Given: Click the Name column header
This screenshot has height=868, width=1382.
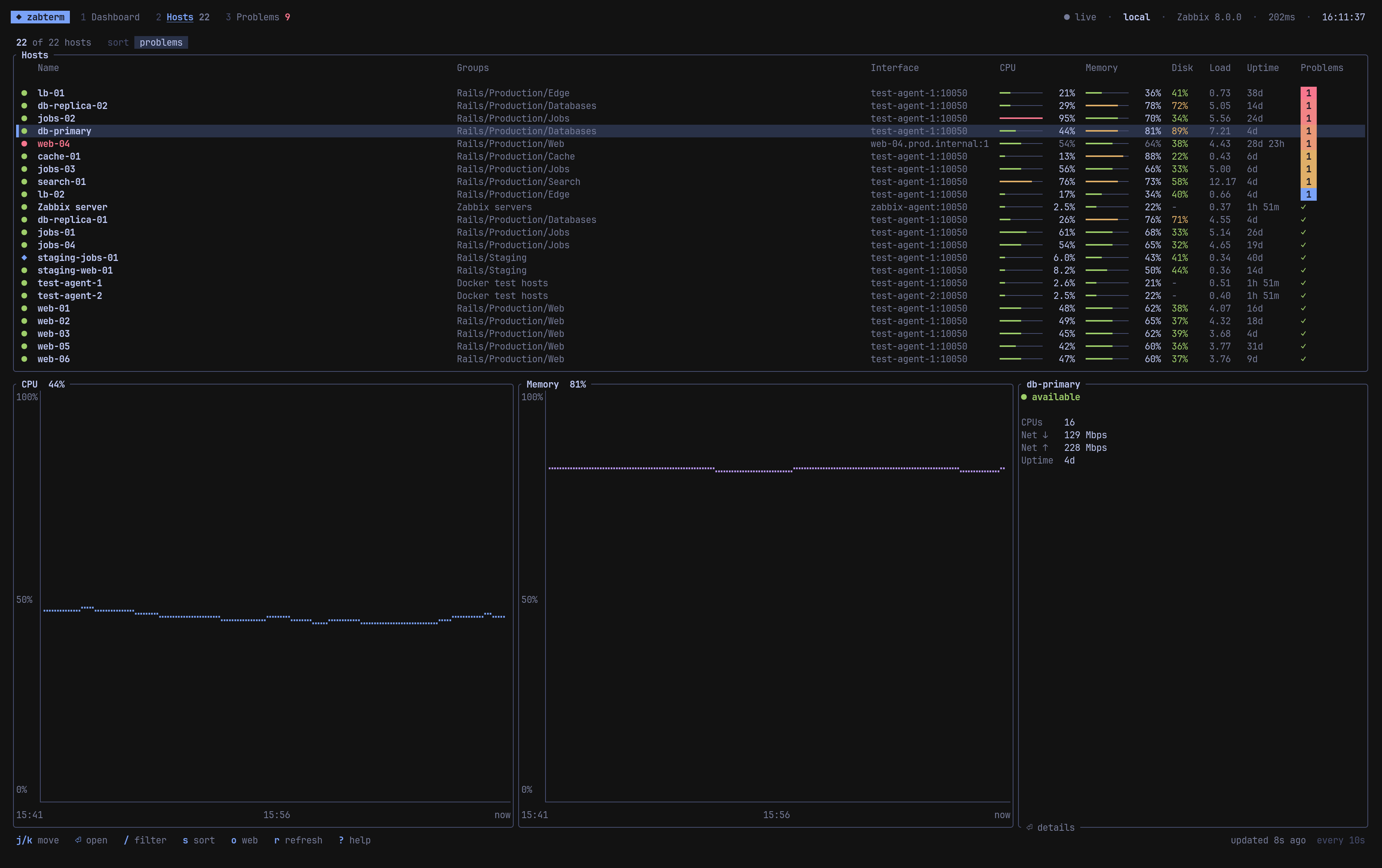Looking at the screenshot, I should pos(48,68).
